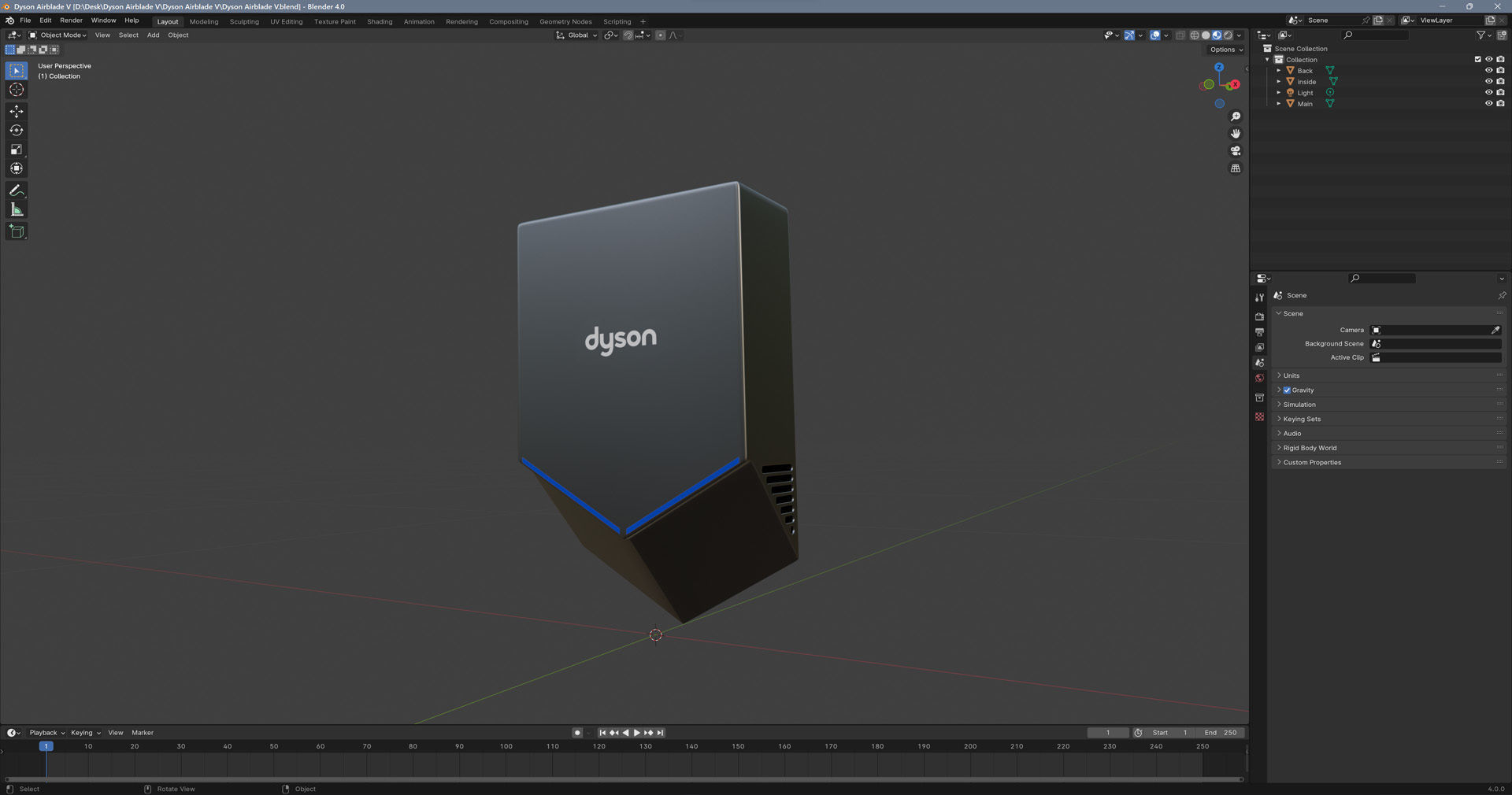Viewport: 1512px width, 795px height.
Task: Pick the Transform tool
Action: point(17,168)
